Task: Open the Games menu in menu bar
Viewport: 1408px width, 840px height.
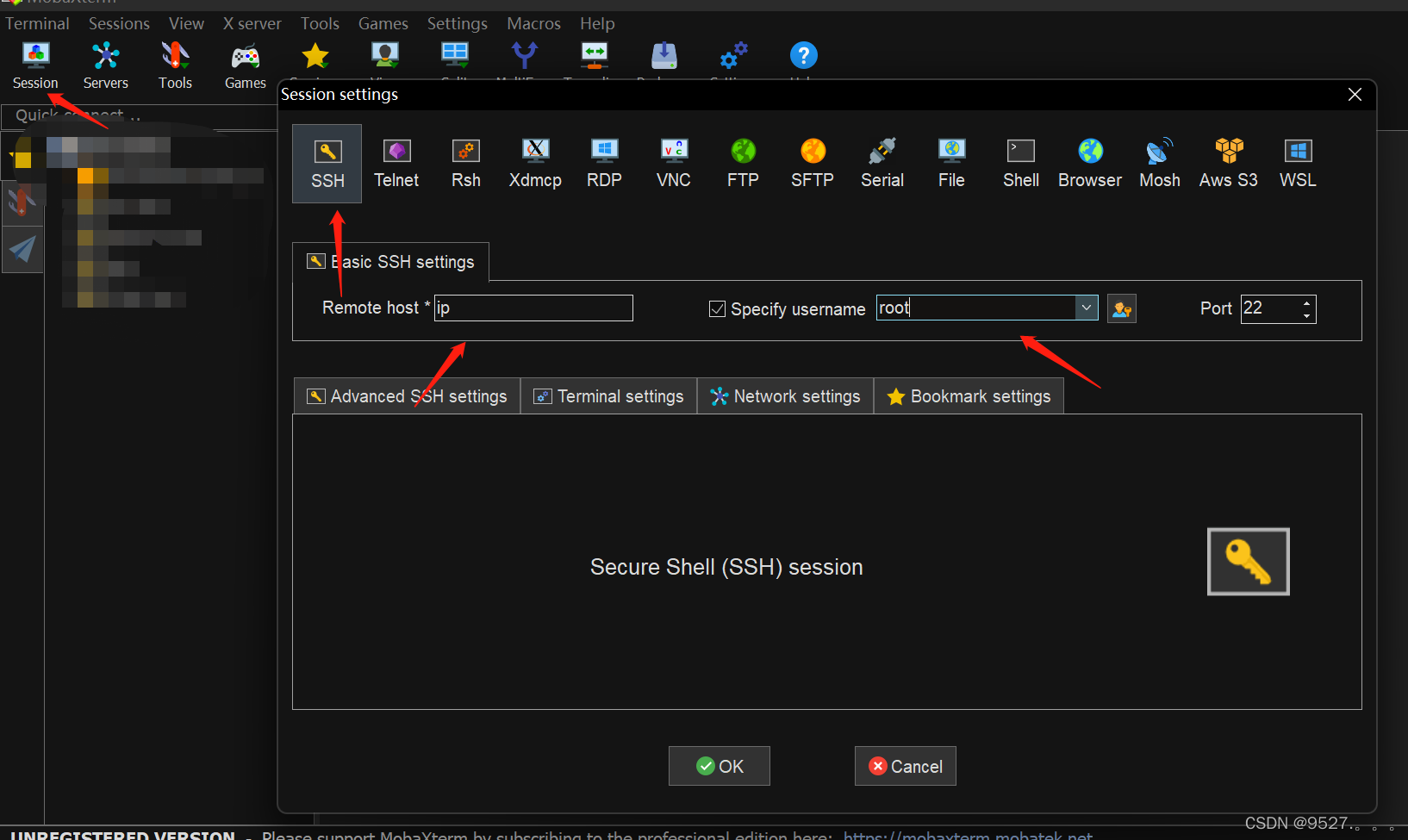Action: (383, 23)
